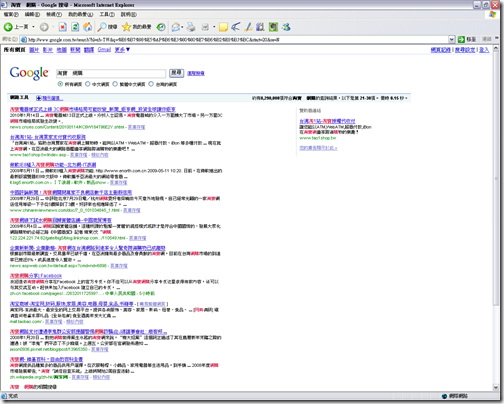Select the last radio button under search box
The image size is (504, 404).
tap(151, 84)
